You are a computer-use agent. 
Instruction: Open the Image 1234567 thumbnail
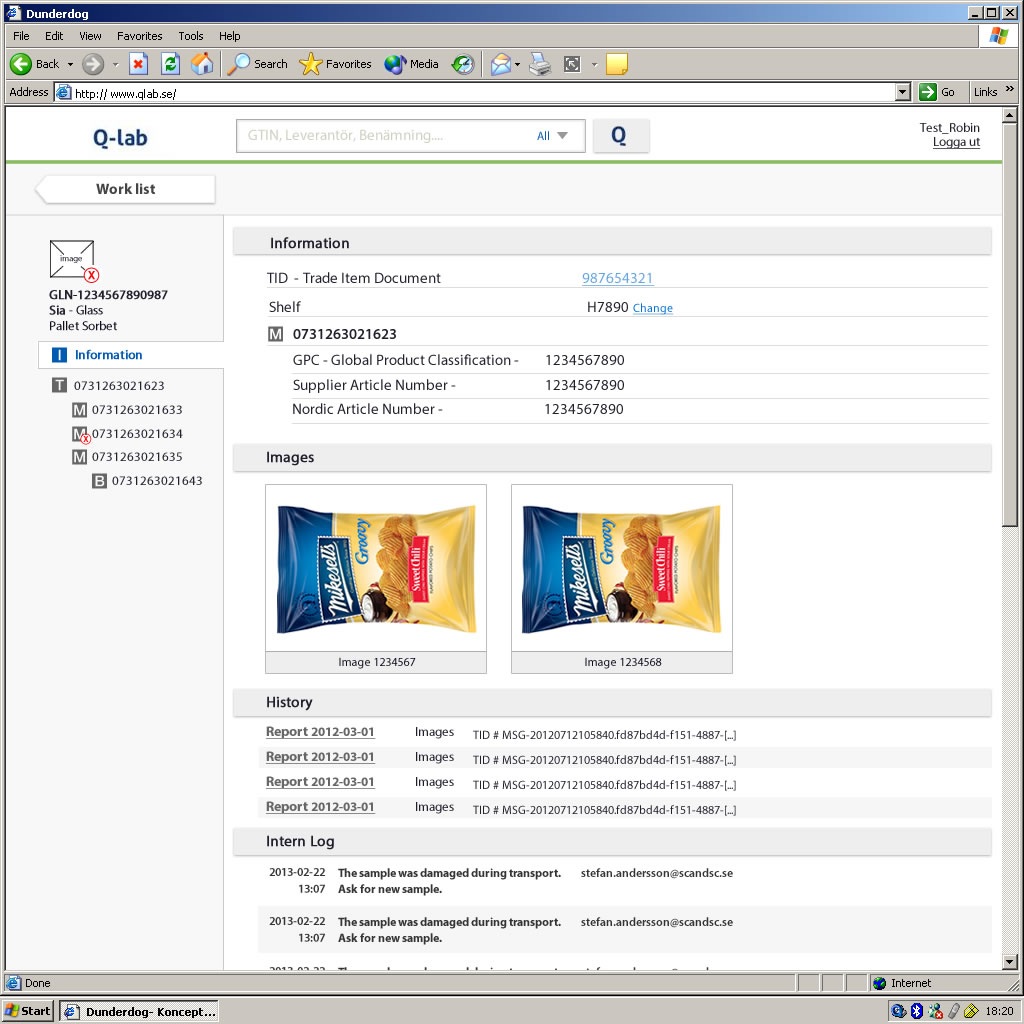point(376,568)
